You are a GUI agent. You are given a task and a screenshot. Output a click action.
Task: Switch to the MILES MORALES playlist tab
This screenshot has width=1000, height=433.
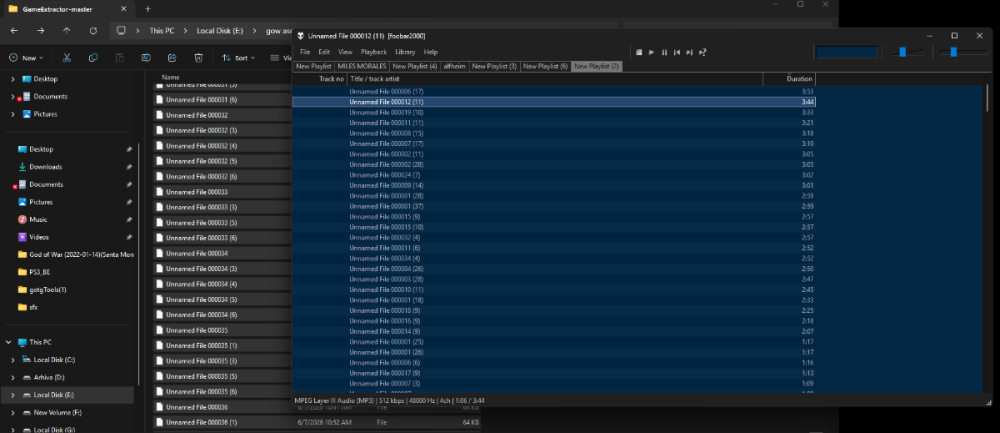click(x=362, y=66)
